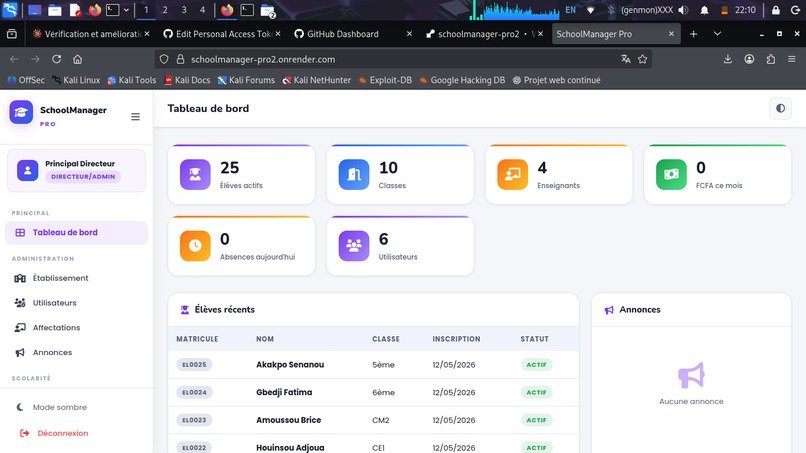Screen dimensions: 806x453
Task: Go to the browser home page icon
Action: pyautogui.click(x=78, y=59)
